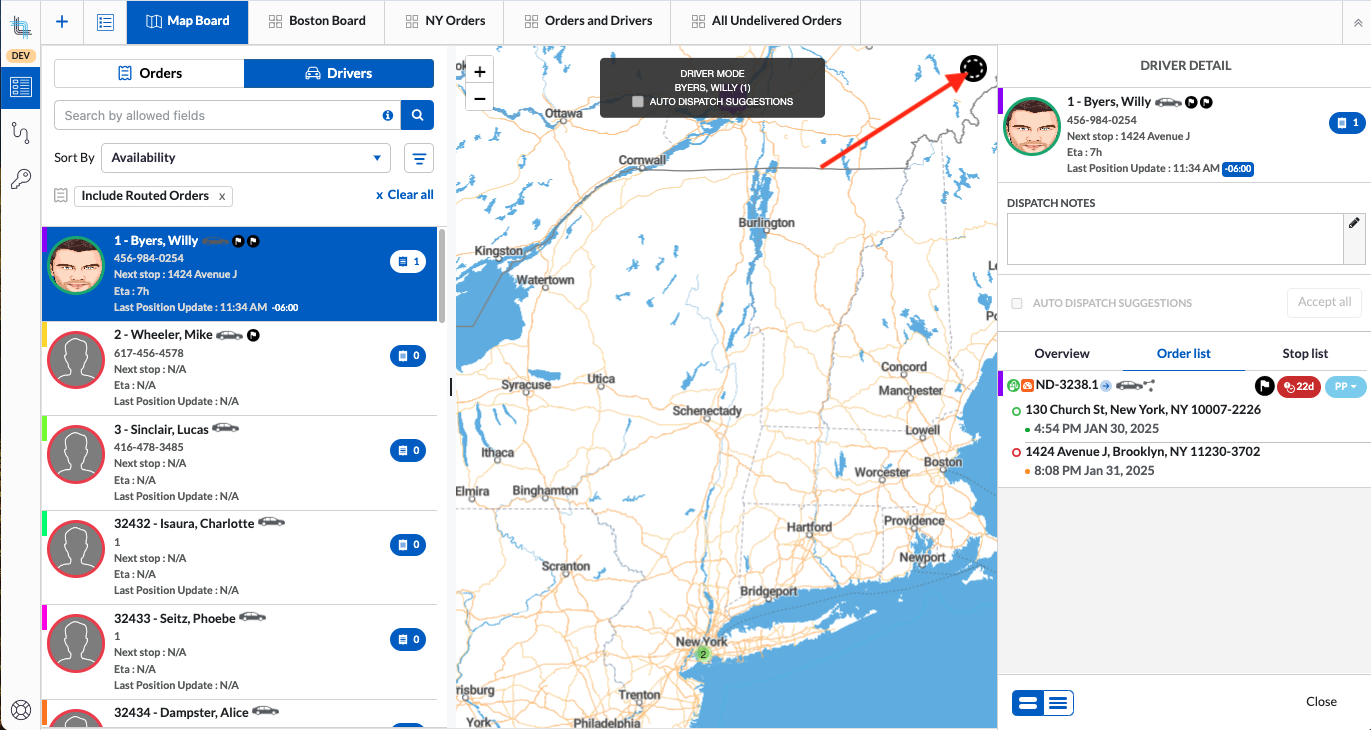Click the driver list scrollbar
This screenshot has width=1371, height=730.
point(441,275)
